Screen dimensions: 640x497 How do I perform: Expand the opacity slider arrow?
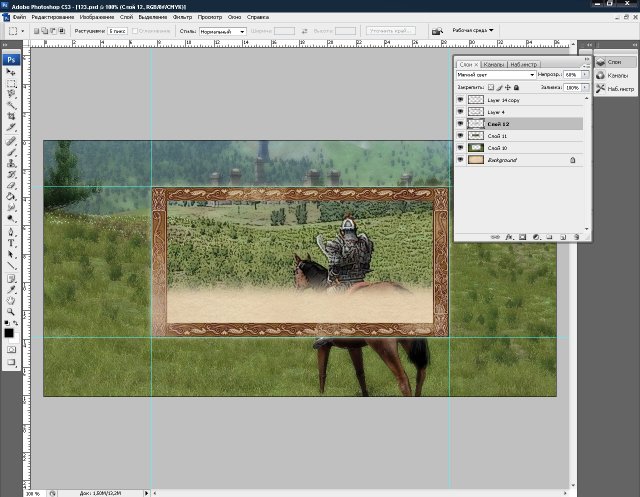tap(585, 75)
